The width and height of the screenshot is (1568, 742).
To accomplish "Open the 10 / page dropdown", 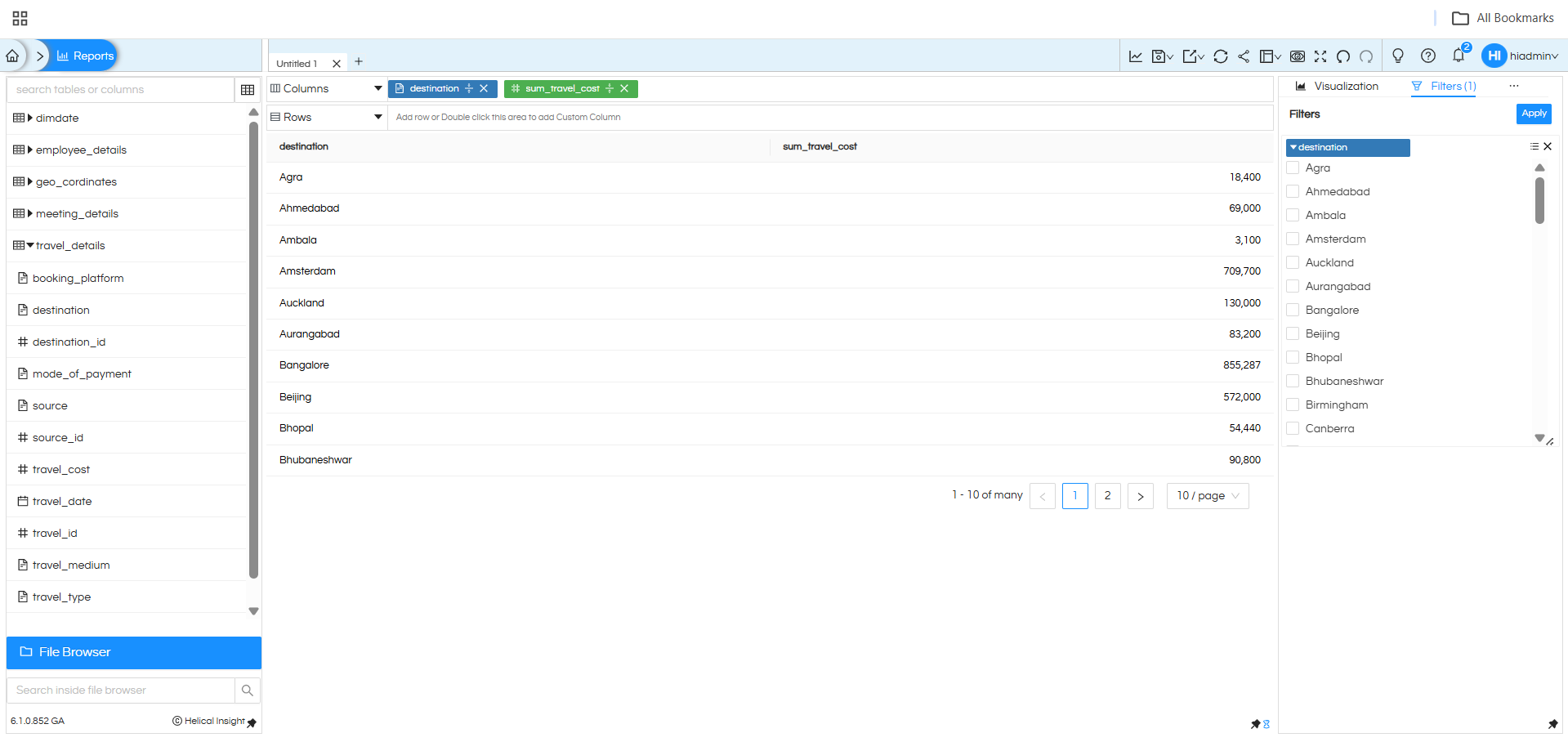I will point(1207,496).
